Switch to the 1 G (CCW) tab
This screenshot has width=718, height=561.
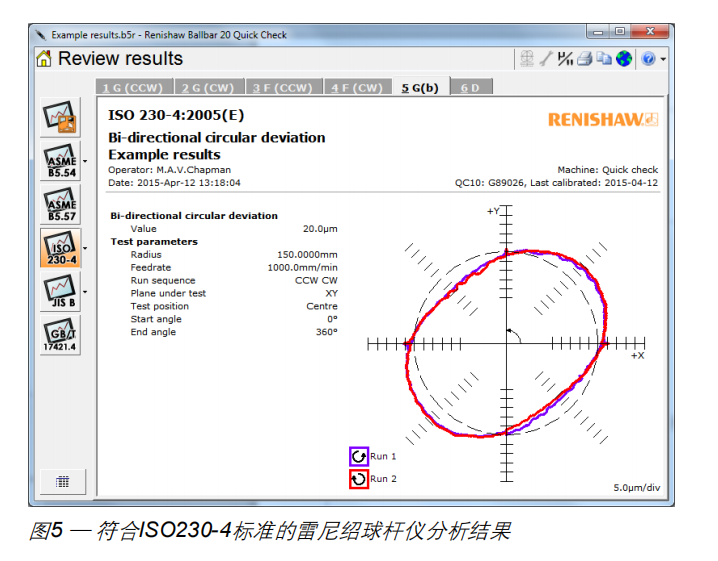[133, 87]
